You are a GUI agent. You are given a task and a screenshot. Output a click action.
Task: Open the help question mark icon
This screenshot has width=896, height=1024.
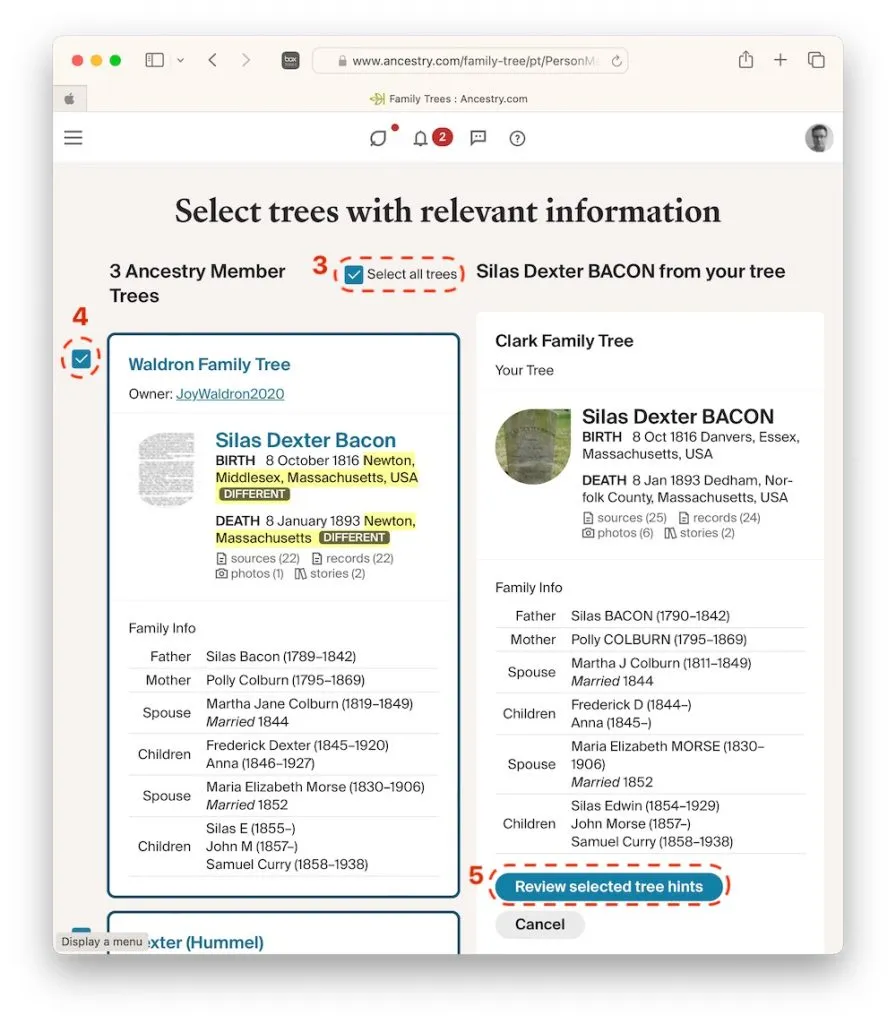pyautogui.click(x=517, y=138)
